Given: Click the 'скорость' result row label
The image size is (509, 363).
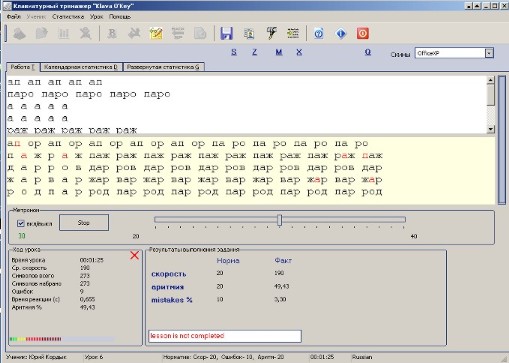Looking at the screenshot, I should point(169,274).
